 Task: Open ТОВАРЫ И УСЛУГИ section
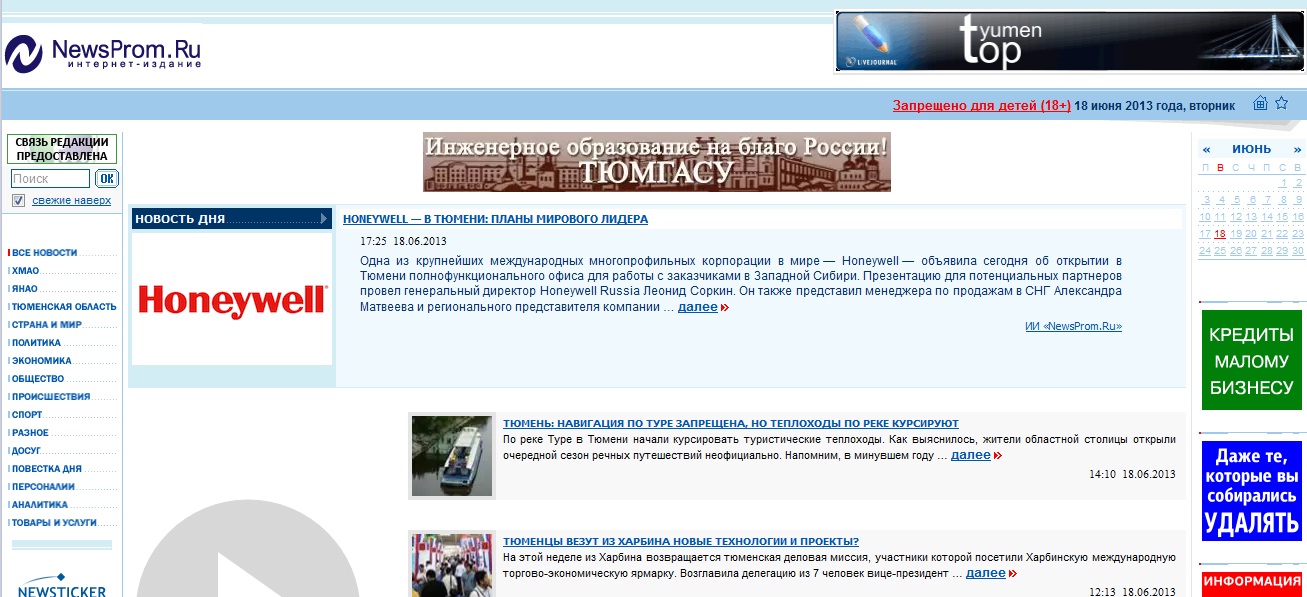pyautogui.click(x=55, y=523)
